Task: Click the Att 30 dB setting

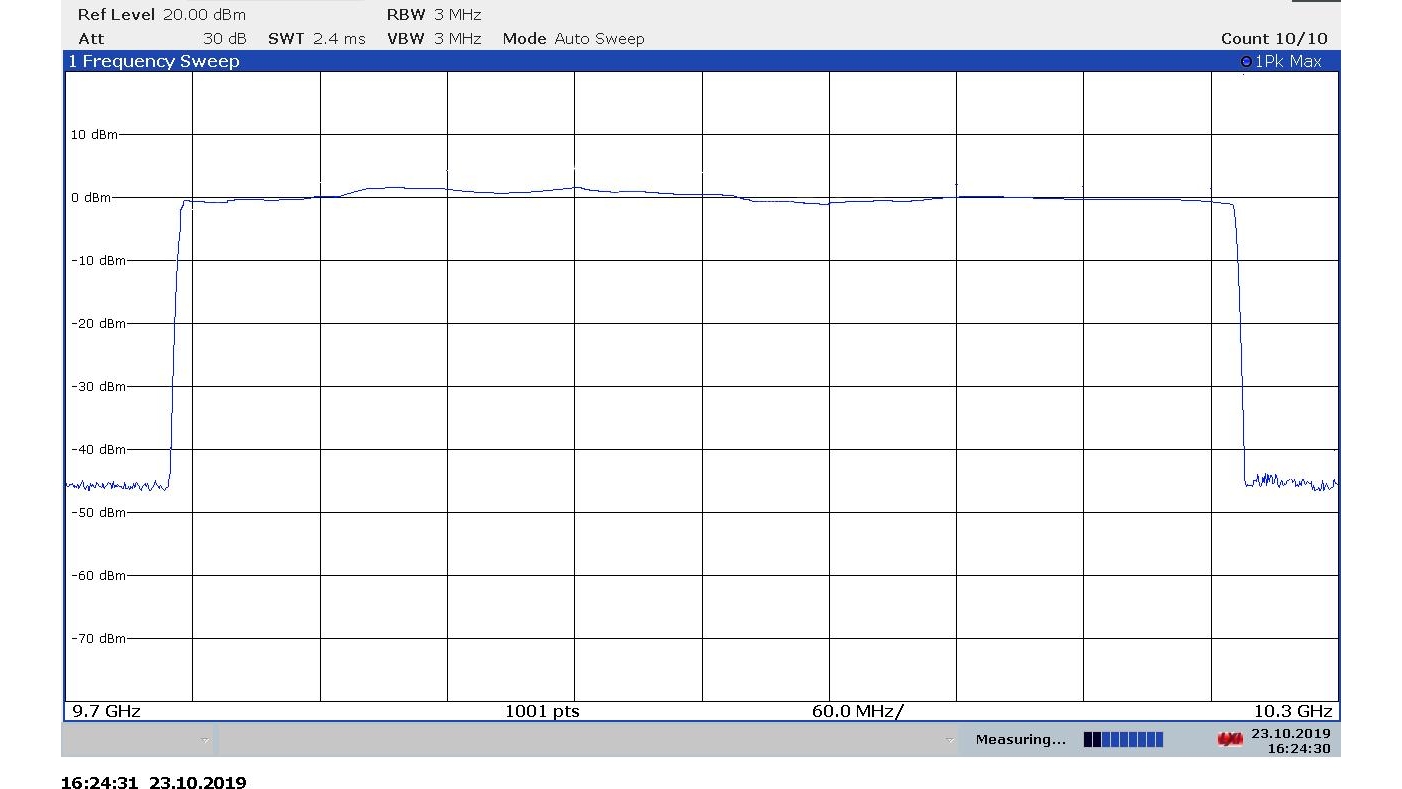Action: 161,39
